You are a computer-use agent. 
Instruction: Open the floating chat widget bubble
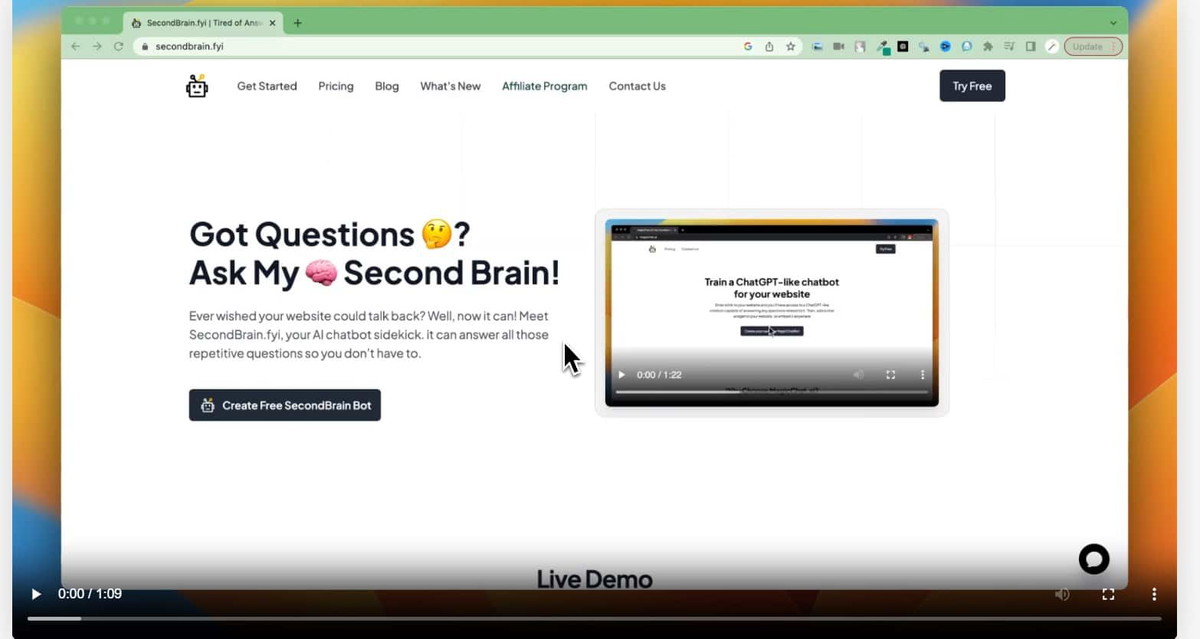pyautogui.click(x=1093, y=559)
